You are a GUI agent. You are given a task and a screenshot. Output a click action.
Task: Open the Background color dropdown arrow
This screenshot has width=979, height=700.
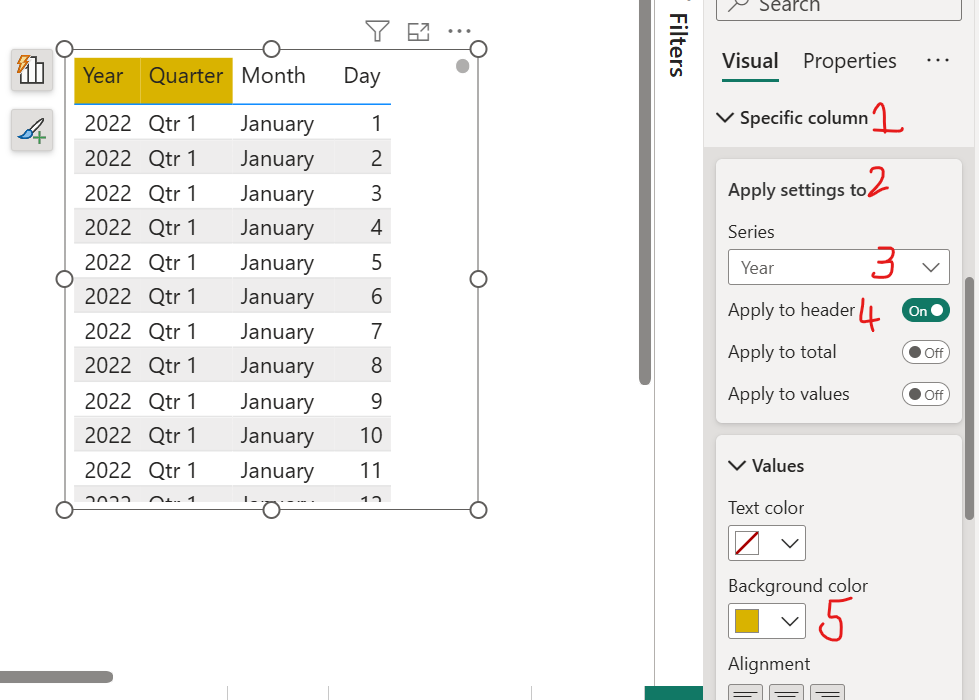coord(790,621)
